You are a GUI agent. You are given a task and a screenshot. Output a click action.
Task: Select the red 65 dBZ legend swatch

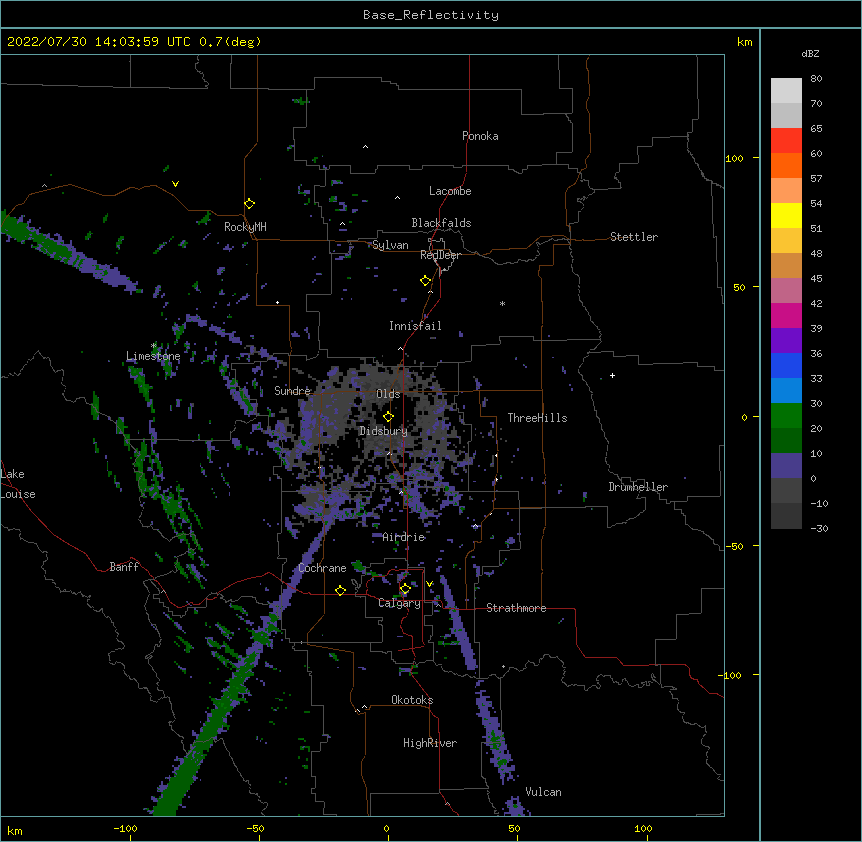pos(786,140)
